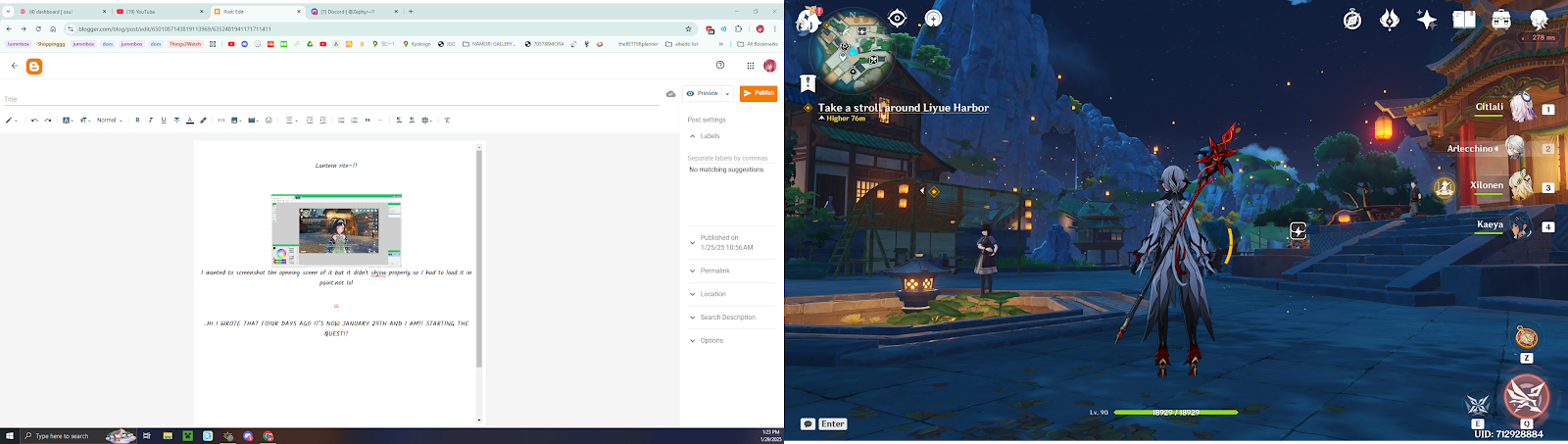Insert a special character emoji icon
This screenshot has height=444, width=1568.
point(269,121)
